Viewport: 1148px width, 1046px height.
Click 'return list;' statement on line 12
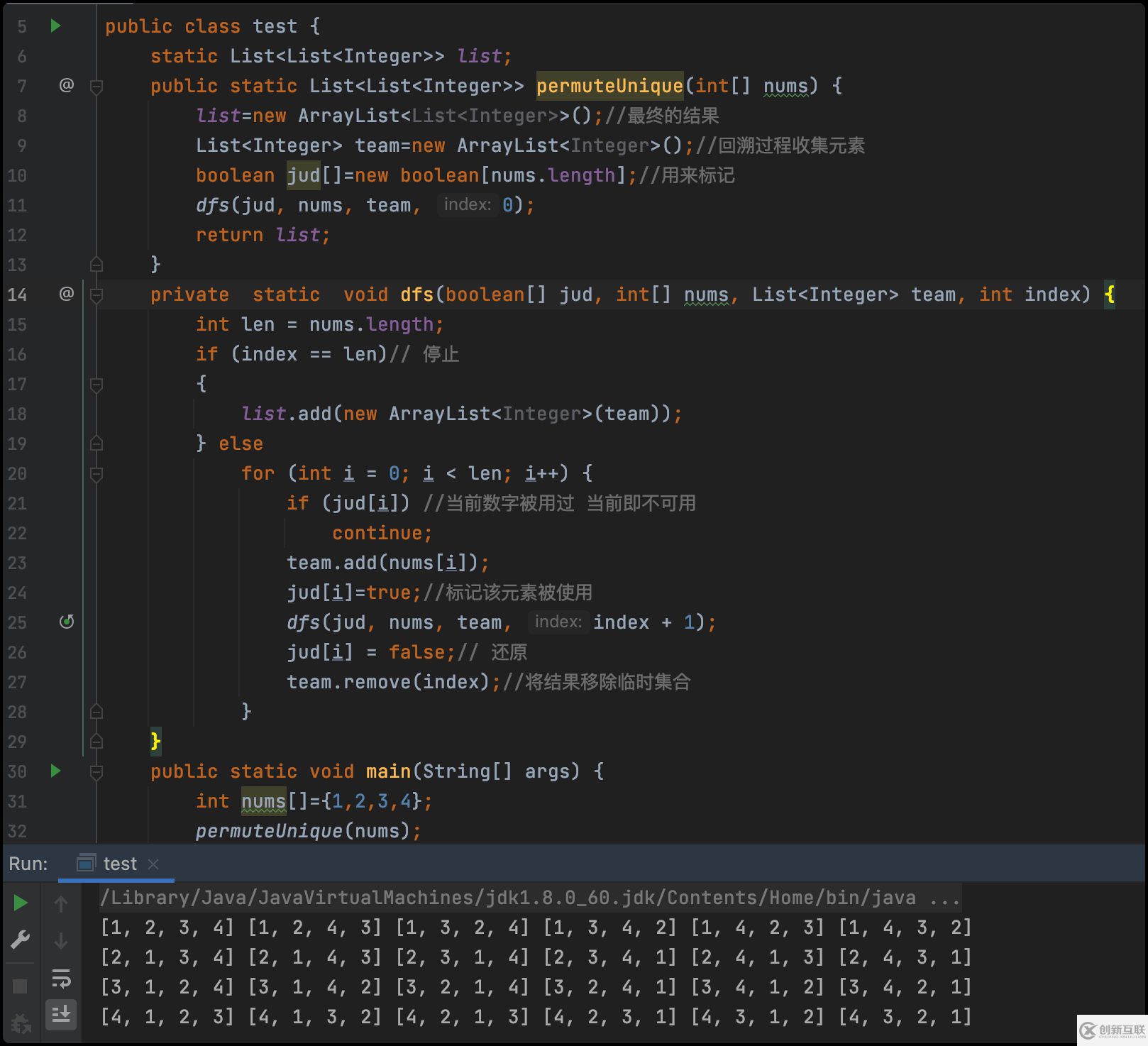pyautogui.click(x=263, y=235)
